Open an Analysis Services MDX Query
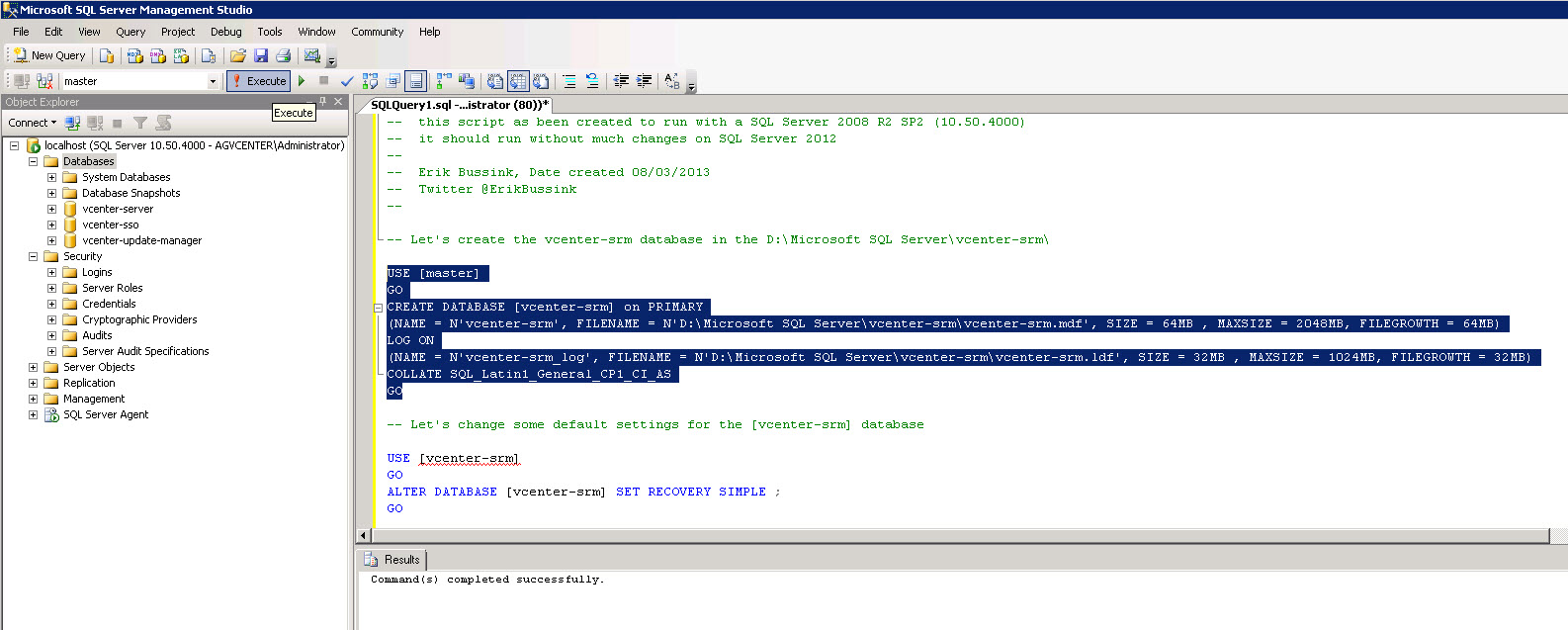This screenshot has height=630, width=1568. (x=135, y=55)
